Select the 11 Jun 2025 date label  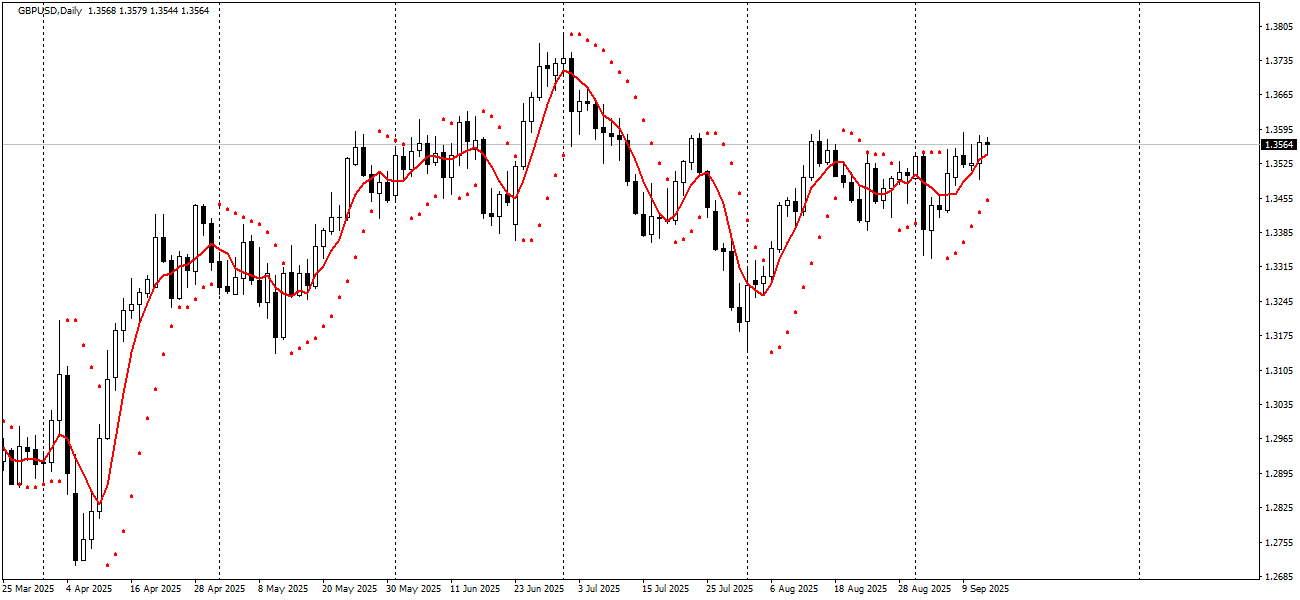[x=475, y=589]
